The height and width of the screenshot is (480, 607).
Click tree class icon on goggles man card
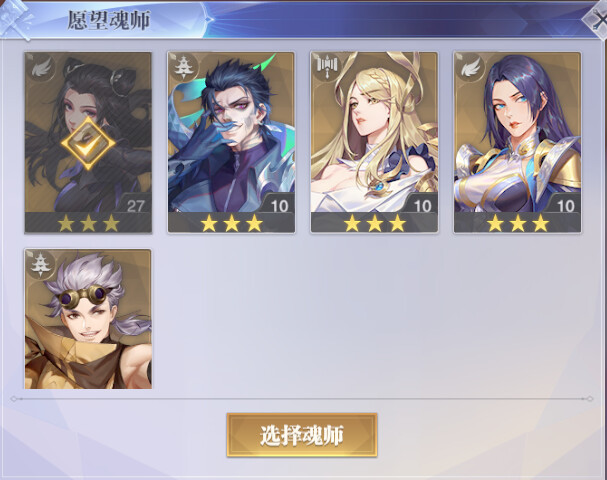click(41, 264)
